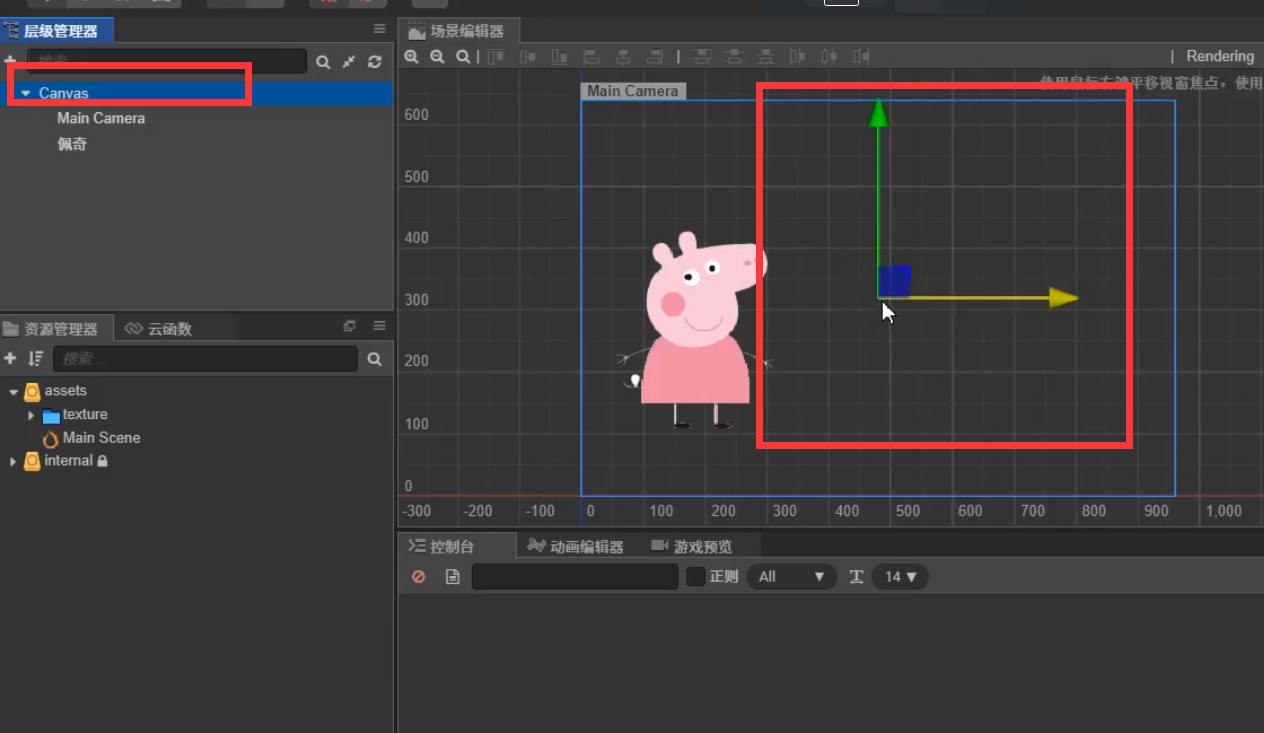Image resolution: width=1264 pixels, height=733 pixels.
Task: Click the Main Camera label in scene
Action: click(x=632, y=91)
